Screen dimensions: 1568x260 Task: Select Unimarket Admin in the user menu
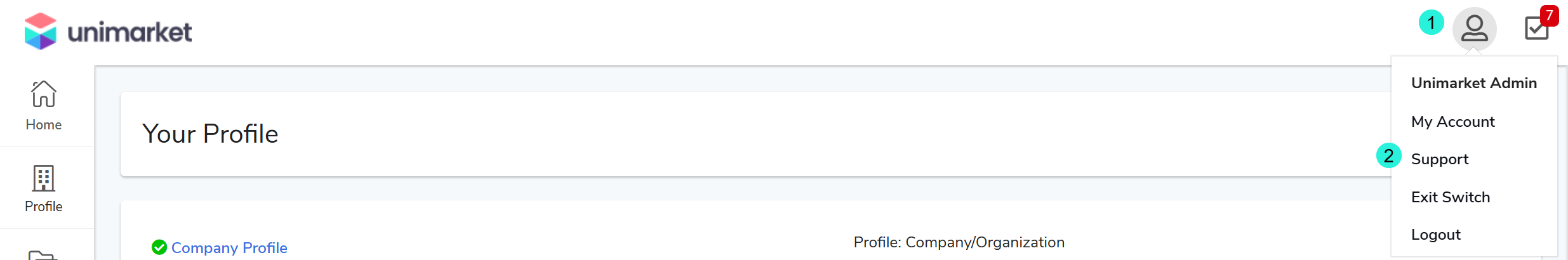1473,83
